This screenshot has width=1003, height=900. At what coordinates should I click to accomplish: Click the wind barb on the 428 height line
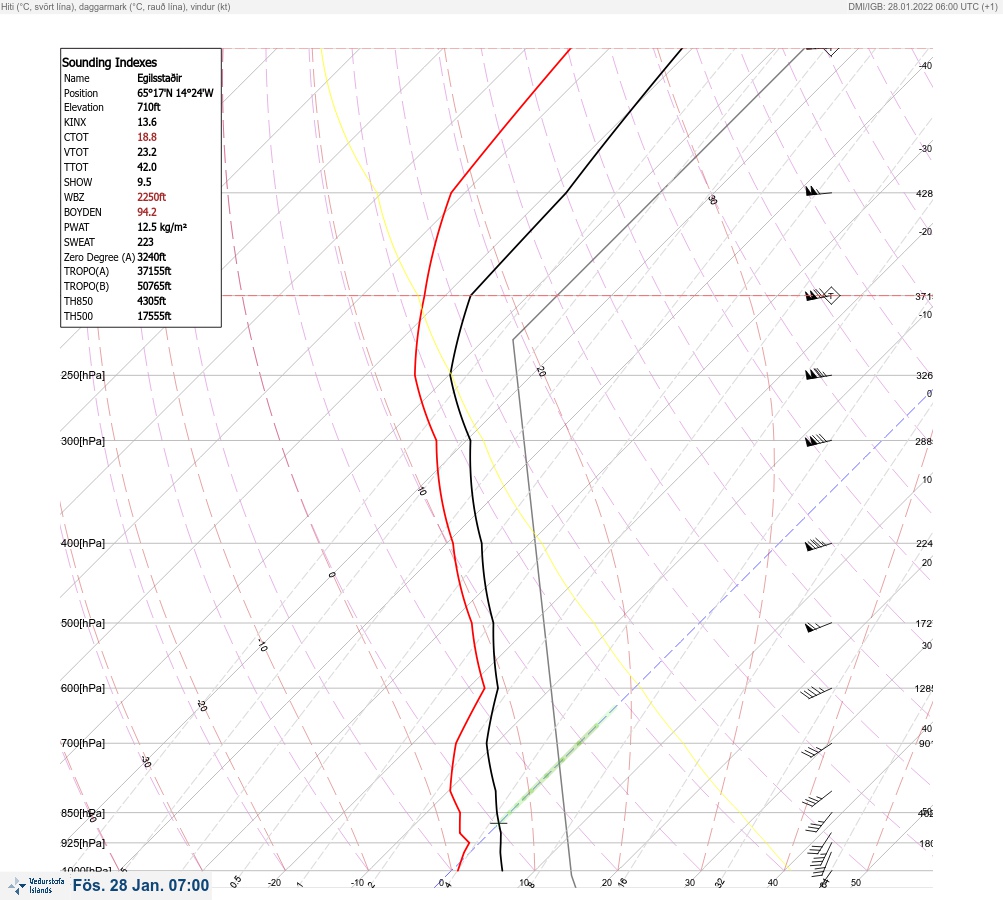[x=818, y=191]
